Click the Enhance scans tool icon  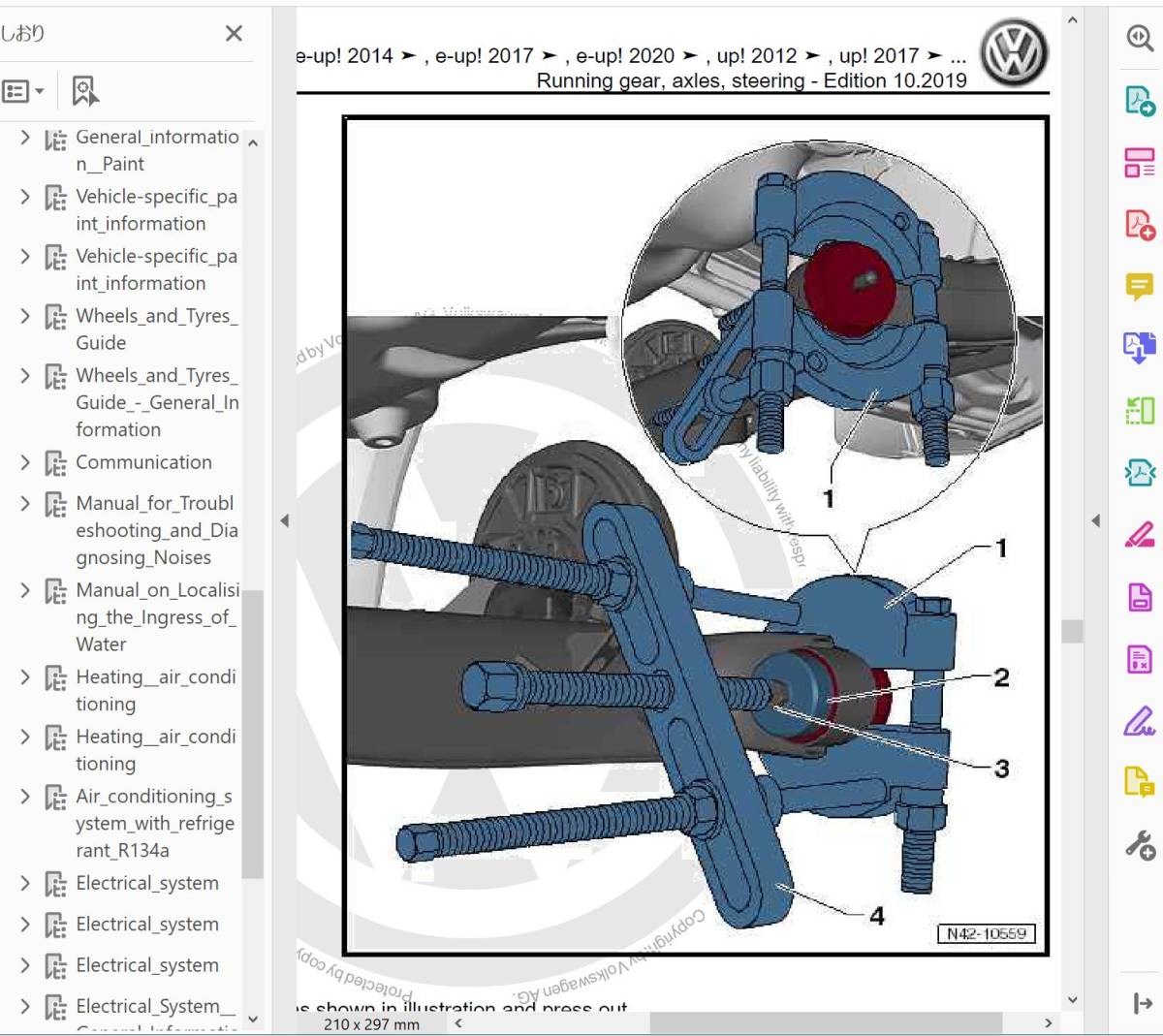pos(1140,472)
